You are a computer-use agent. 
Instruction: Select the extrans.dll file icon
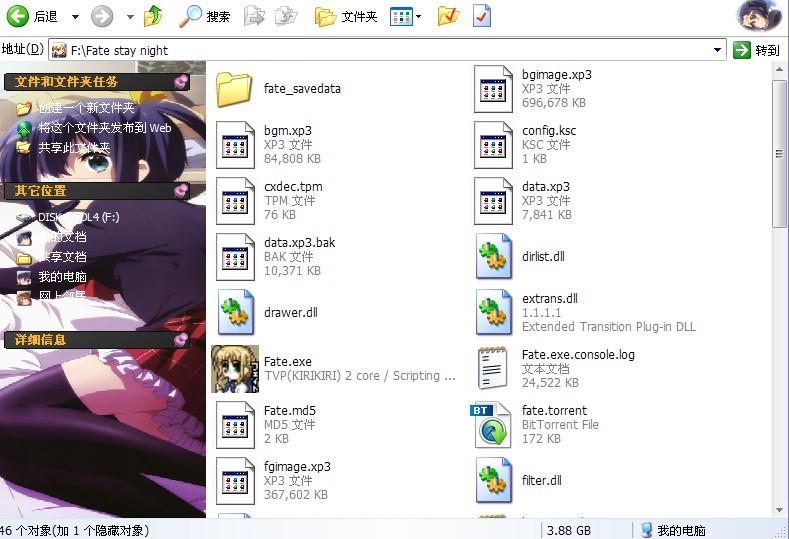tap(493, 313)
